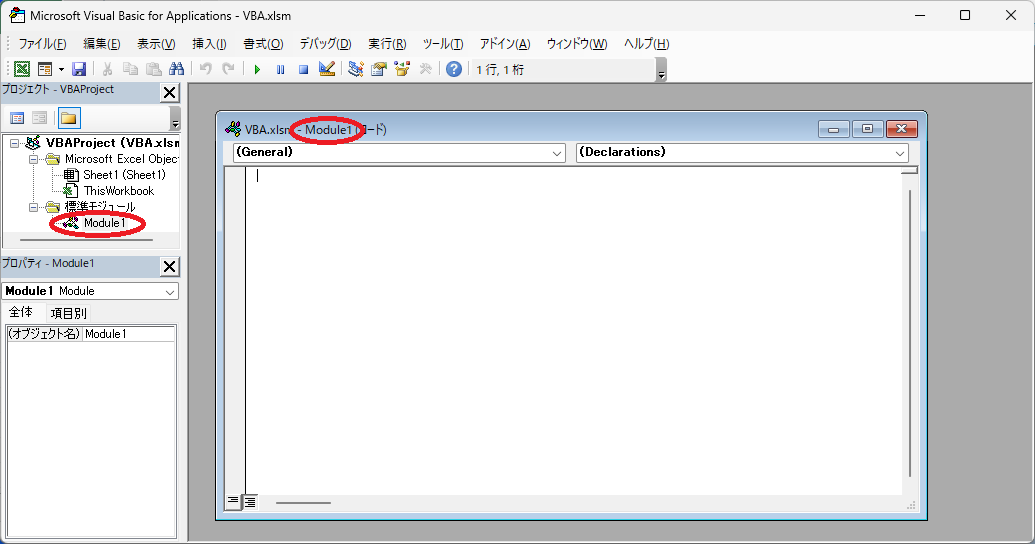Toggle Folders view in Project panel
The image size is (1035, 544).
click(69, 118)
